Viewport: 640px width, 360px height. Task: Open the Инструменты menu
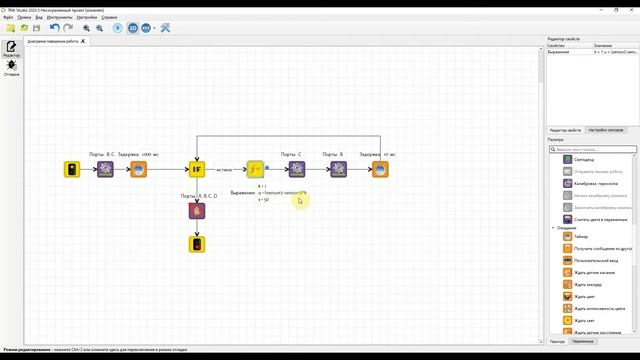[59, 18]
